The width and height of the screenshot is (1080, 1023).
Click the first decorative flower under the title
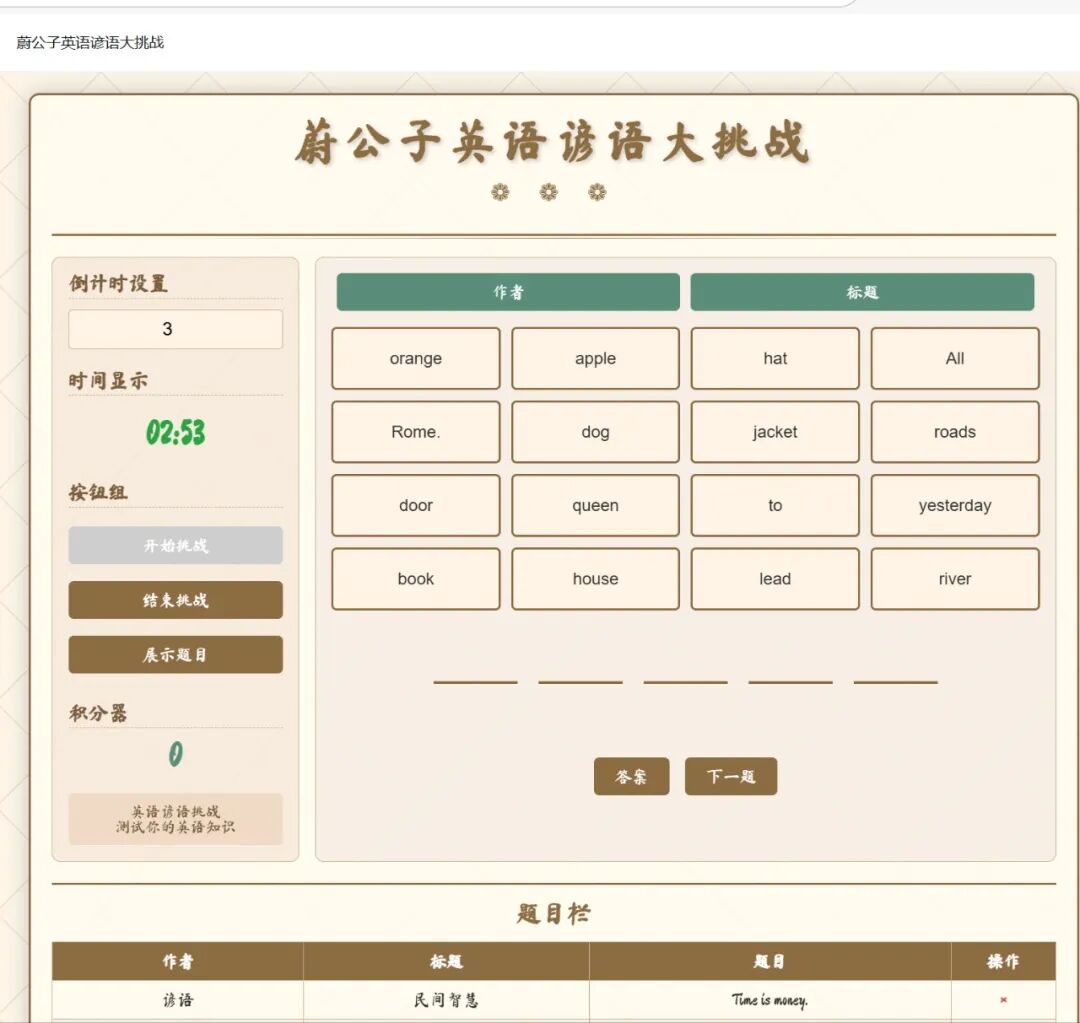click(499, 191)
